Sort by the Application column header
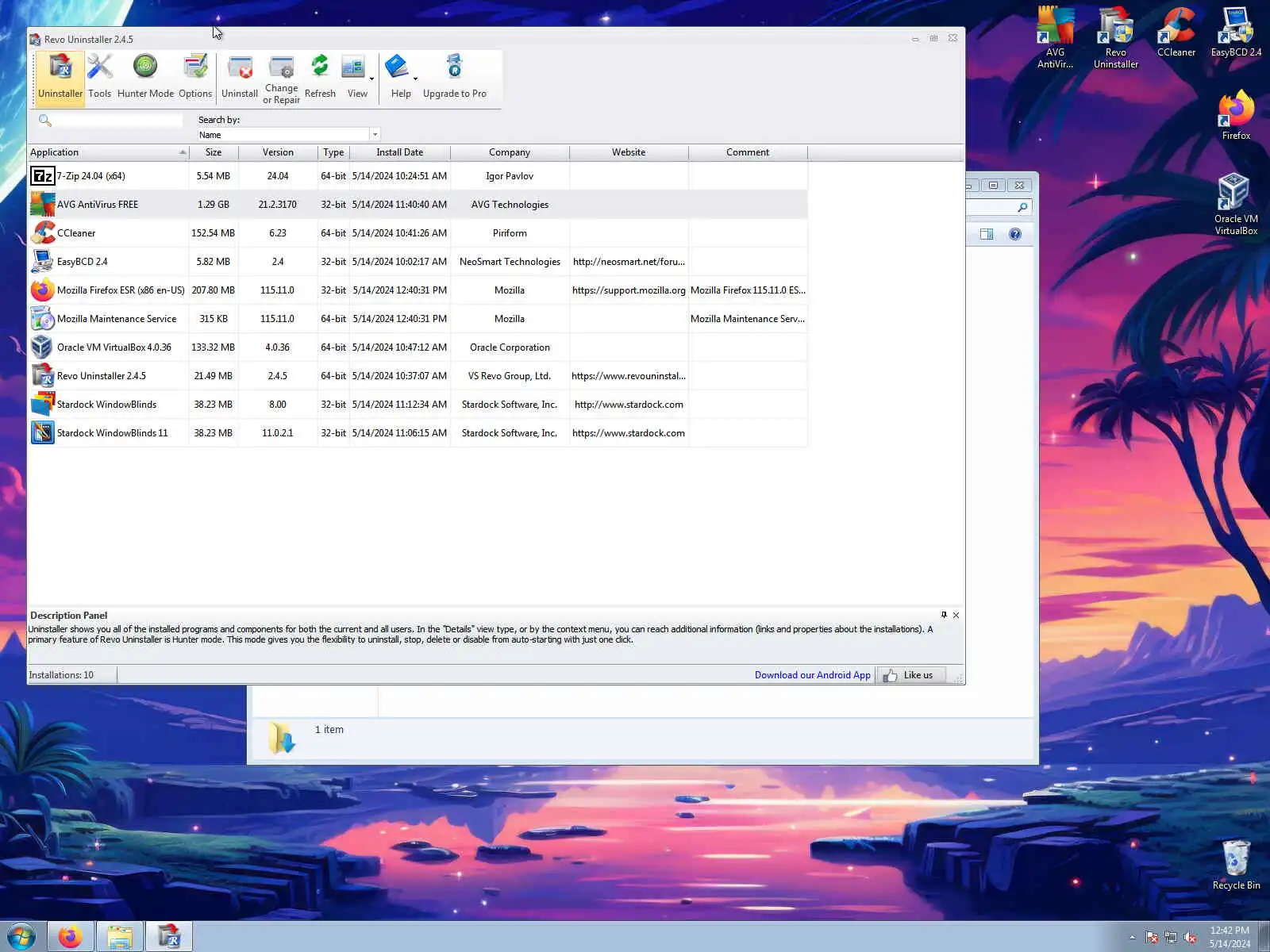1270x952 pixels. tap(108, 152)
